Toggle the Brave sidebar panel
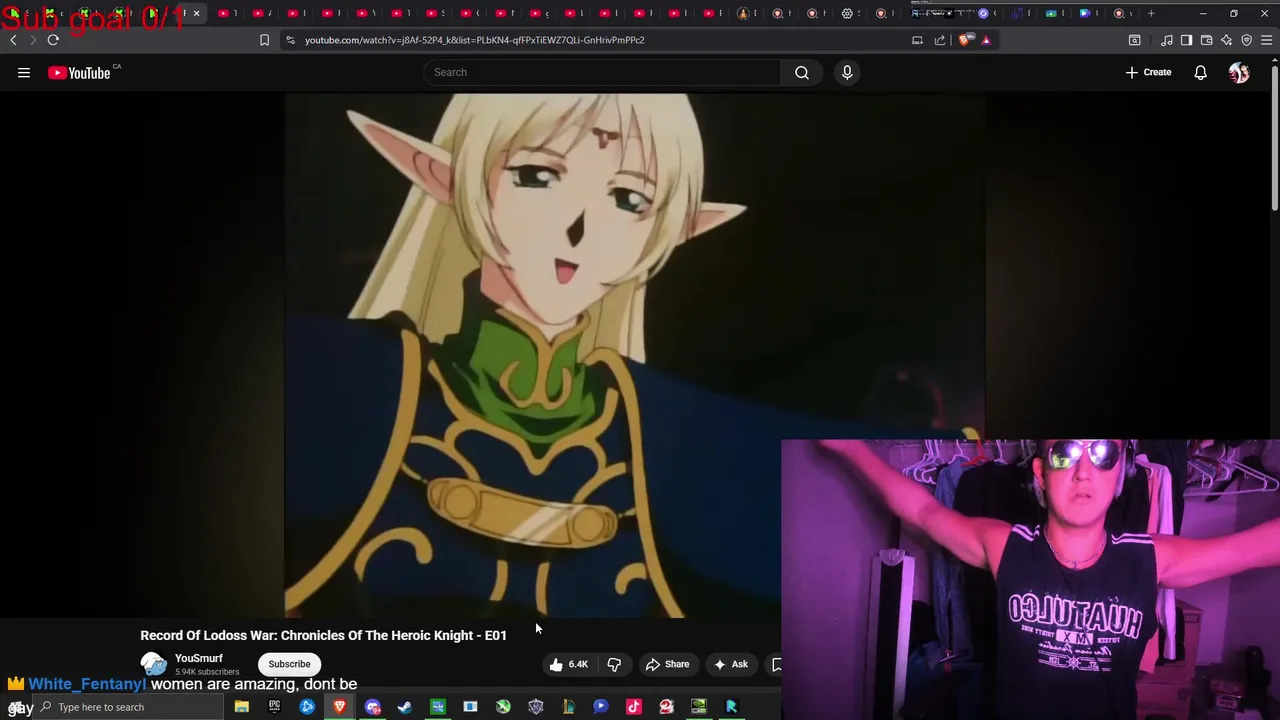The width and height of the screenshot is (1280, 720). (1186, 40)
